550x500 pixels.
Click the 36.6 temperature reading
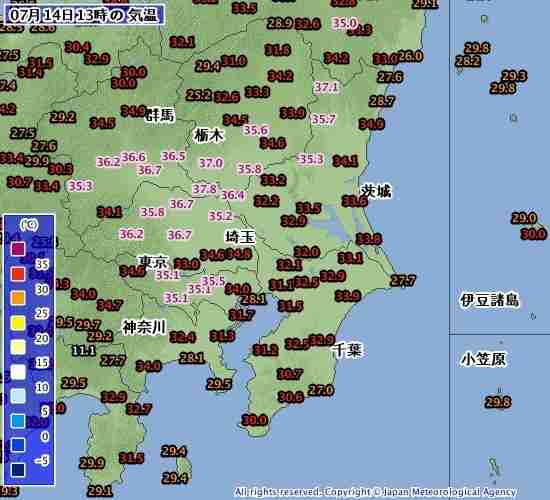pos(133,156)
